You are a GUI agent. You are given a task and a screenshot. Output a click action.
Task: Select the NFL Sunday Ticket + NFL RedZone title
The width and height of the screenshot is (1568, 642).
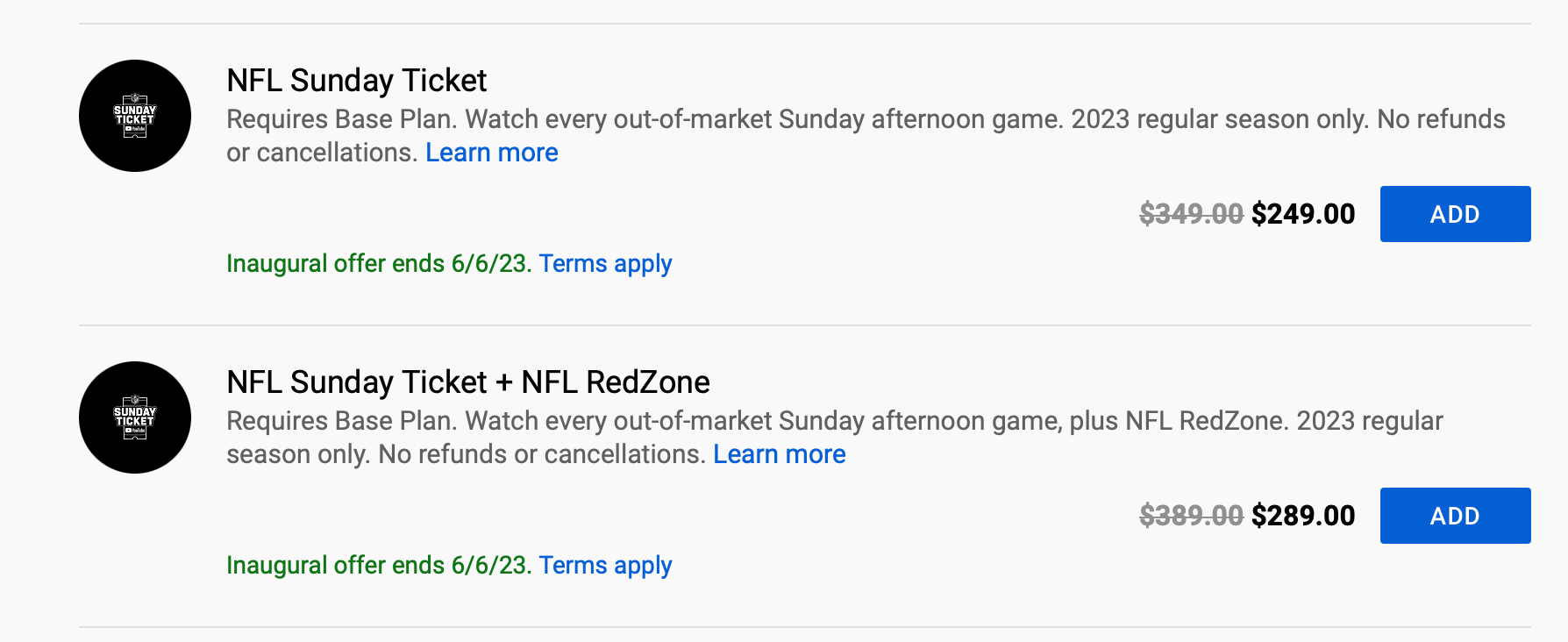(x=467, y=382)
